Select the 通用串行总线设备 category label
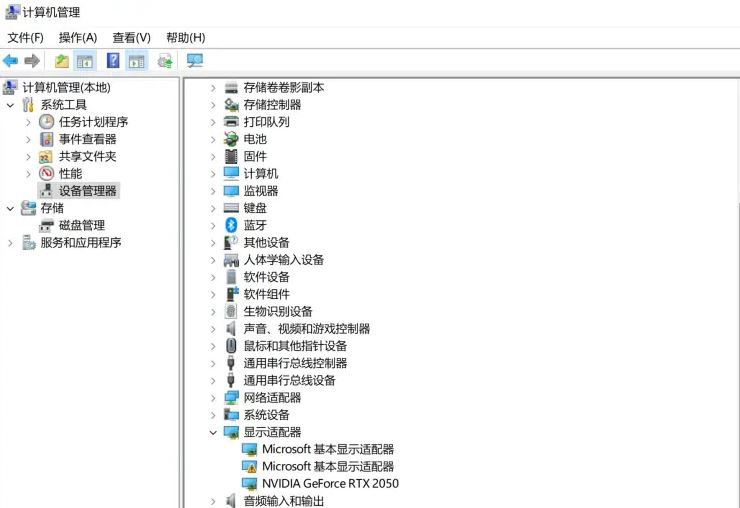This screenshot has height=508, width=740. point(289,381)
